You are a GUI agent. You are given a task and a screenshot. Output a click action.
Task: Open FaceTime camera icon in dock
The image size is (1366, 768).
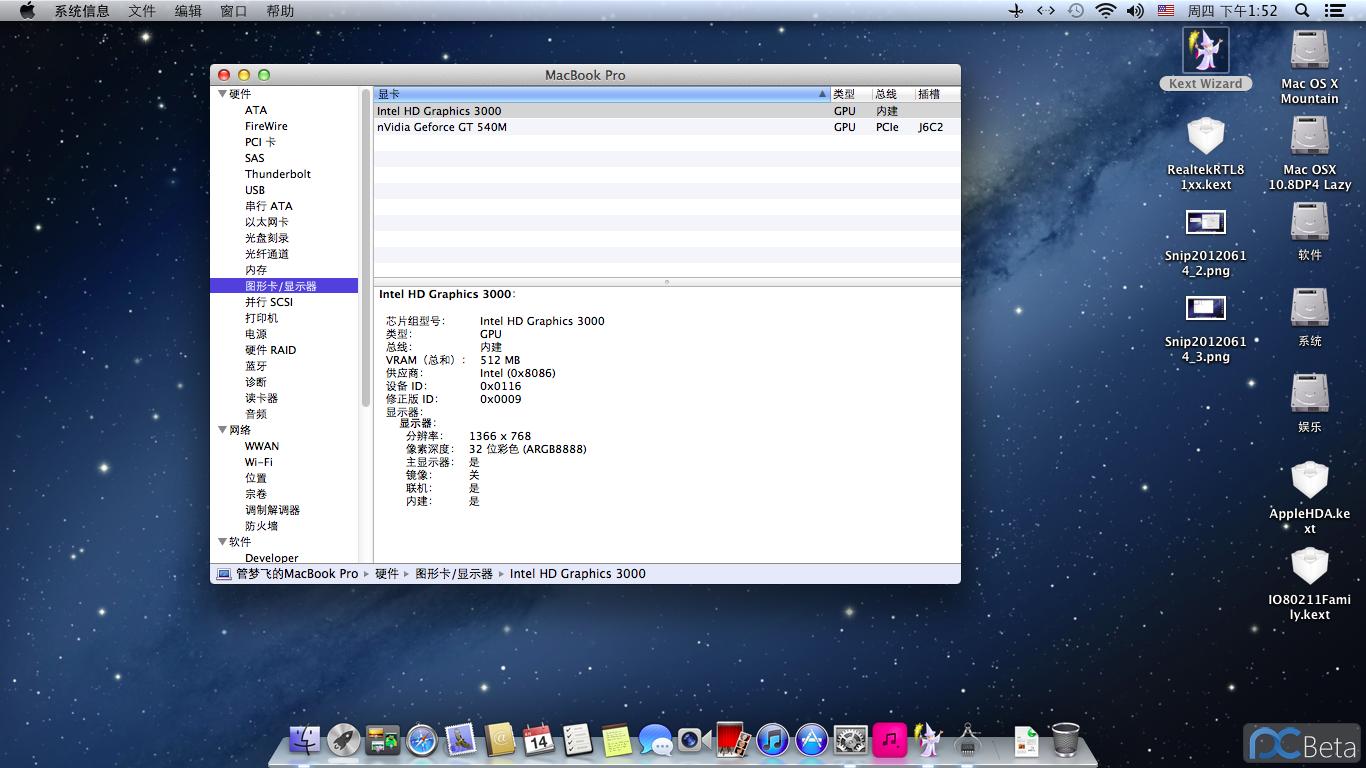pyautogui.click(x=694, y=740)
